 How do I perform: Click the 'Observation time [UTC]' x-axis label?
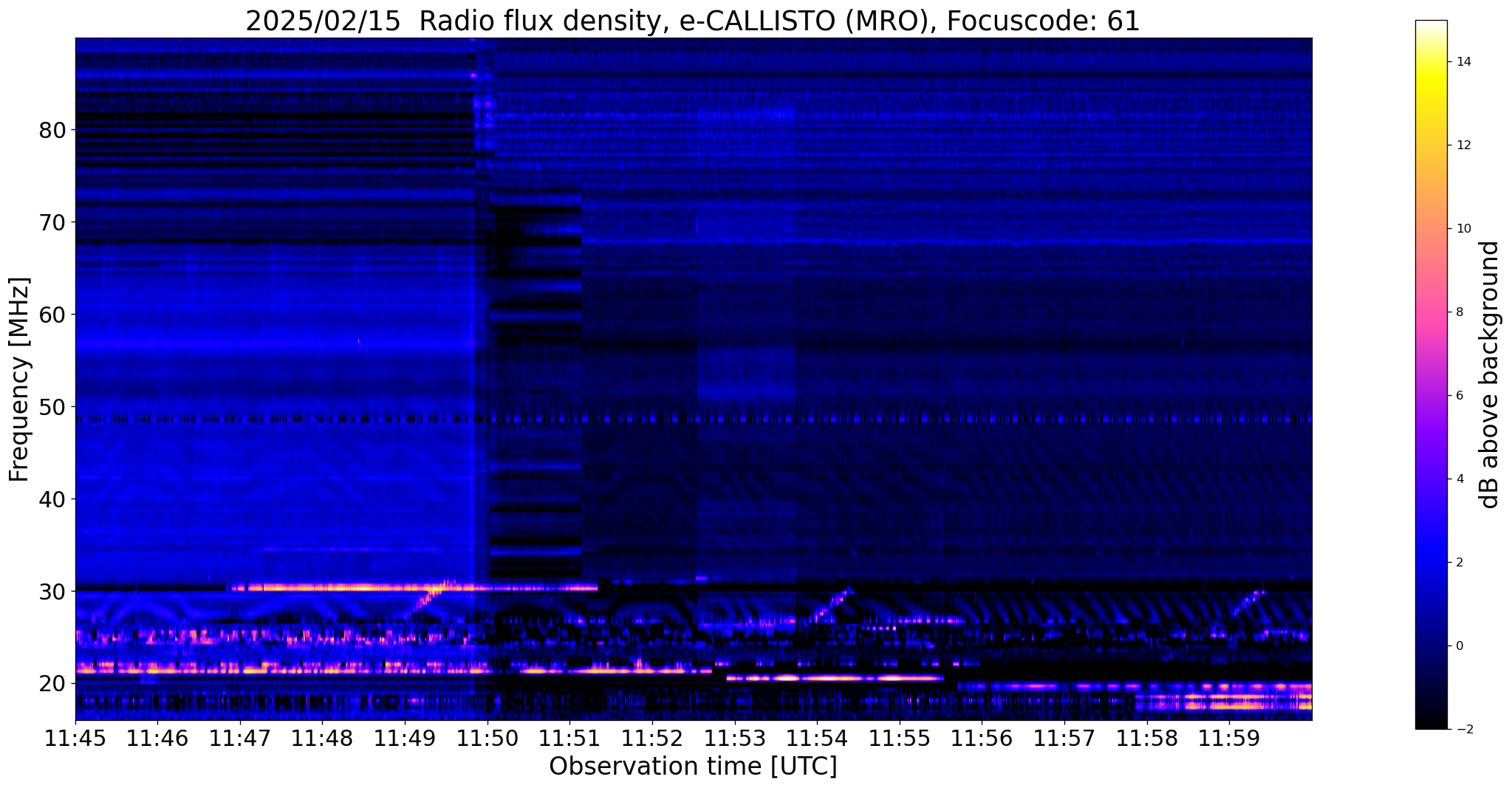click(x=693, y=767)
